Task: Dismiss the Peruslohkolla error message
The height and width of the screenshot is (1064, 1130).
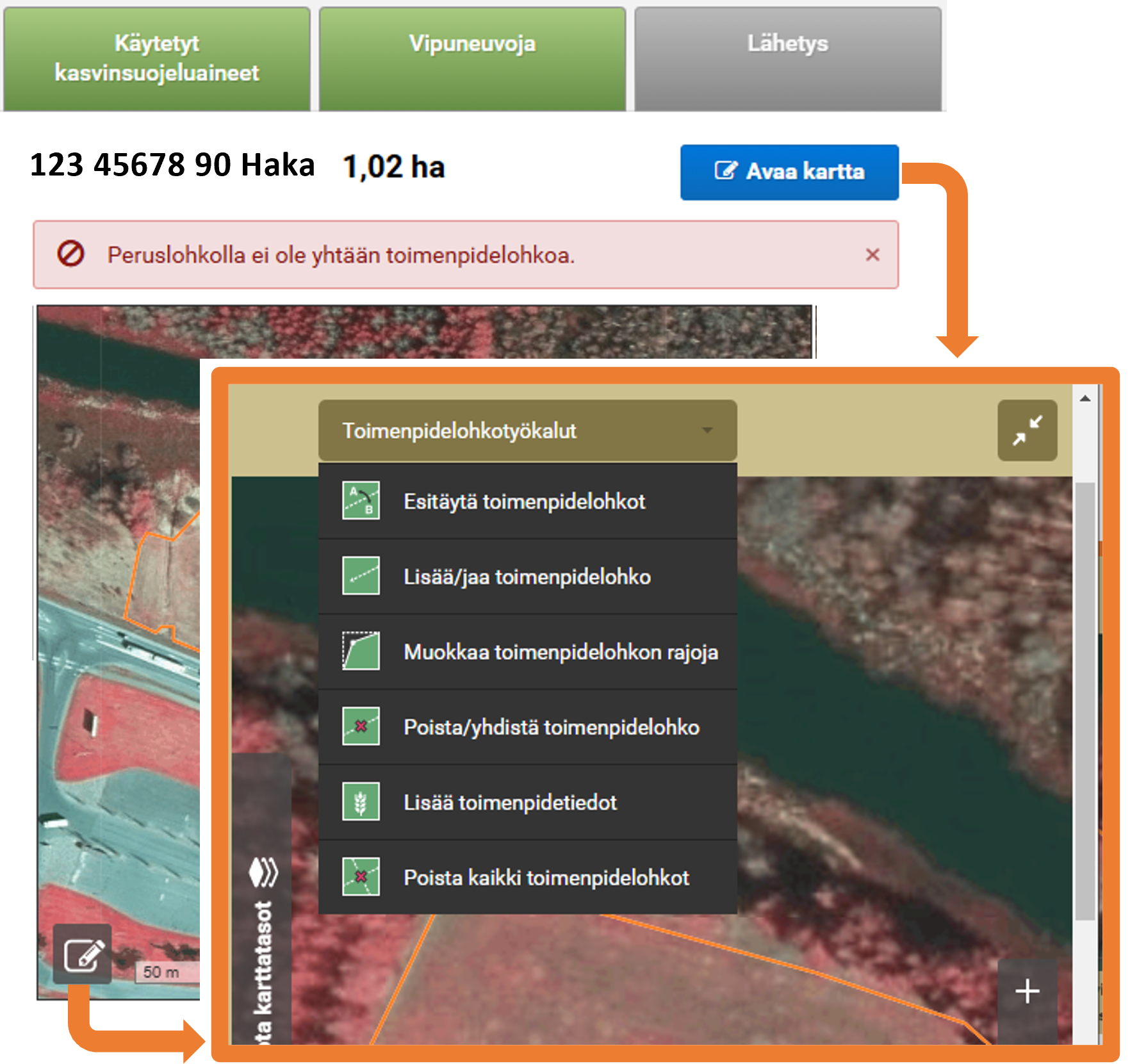Action: pos(872,255)
